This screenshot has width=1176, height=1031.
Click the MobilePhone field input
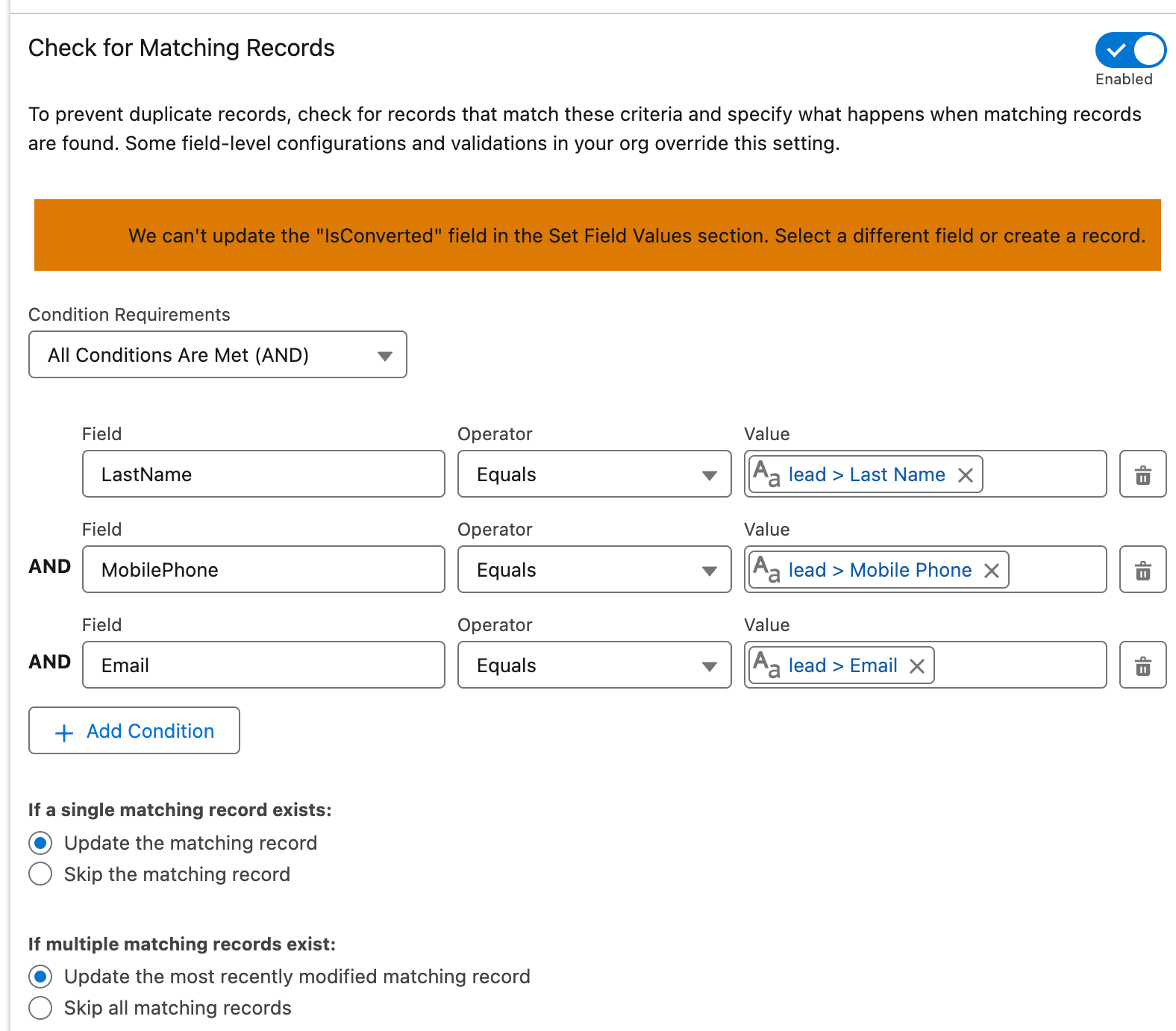(263, 569)
